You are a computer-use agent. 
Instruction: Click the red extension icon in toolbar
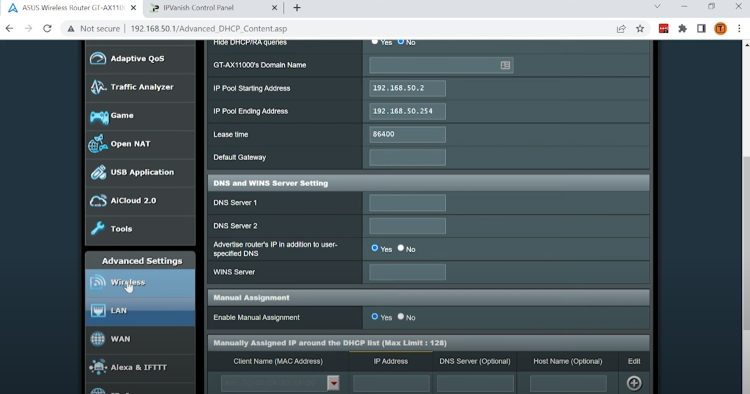coord(663,29)
